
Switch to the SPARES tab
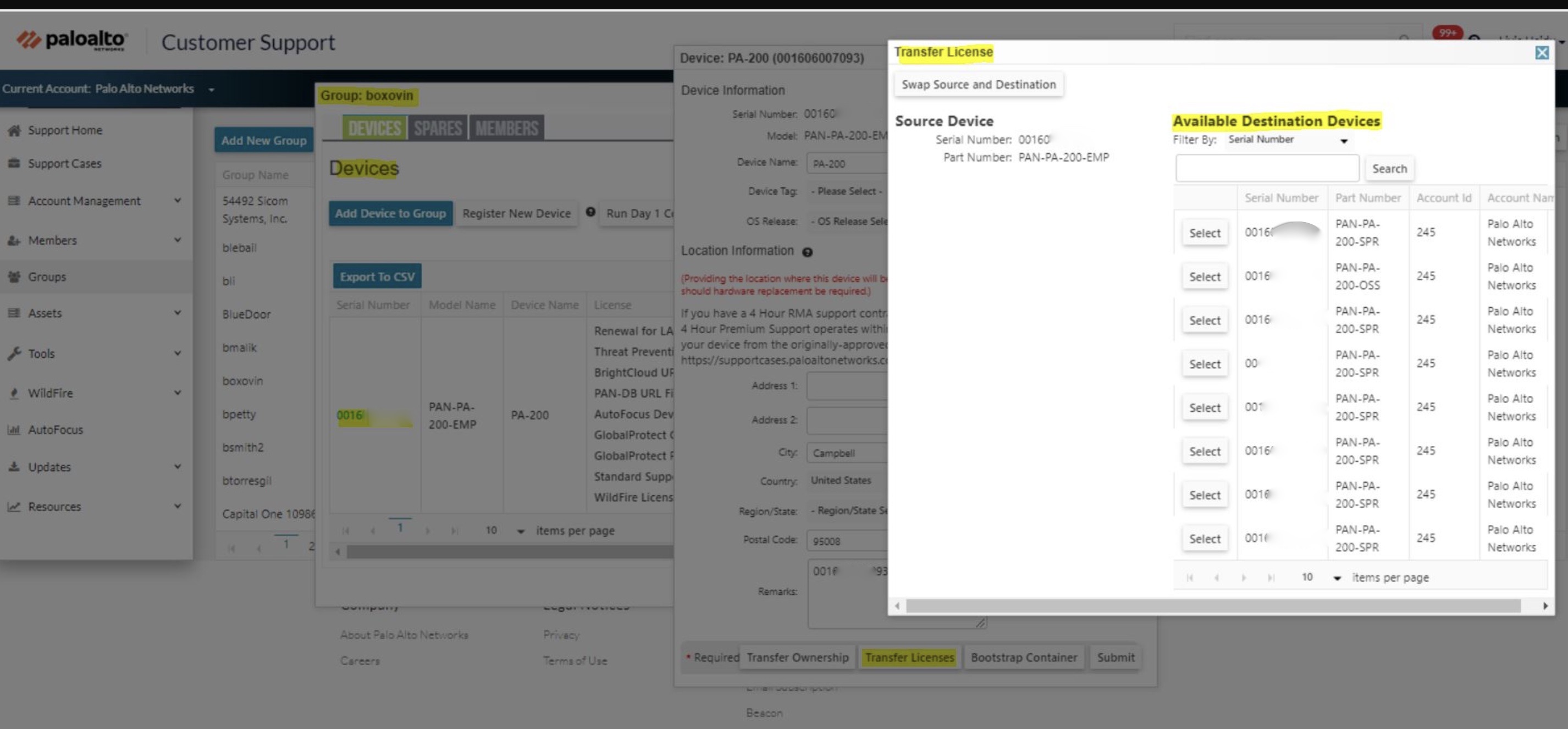click(438, 129)
